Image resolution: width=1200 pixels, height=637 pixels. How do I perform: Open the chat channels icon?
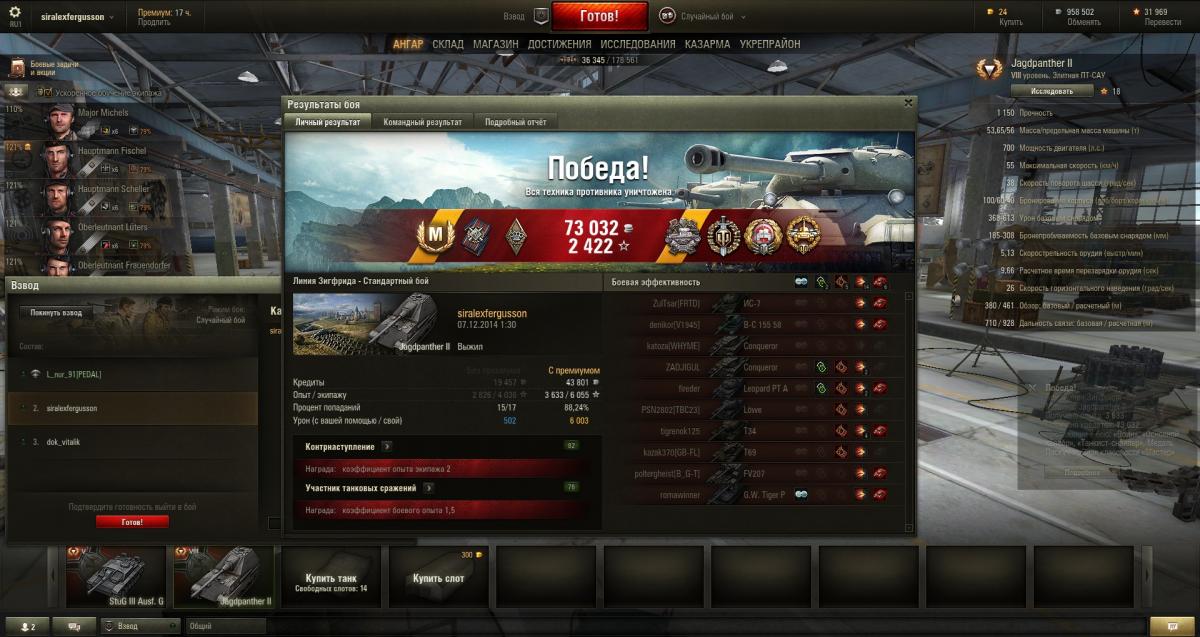point(74,626)
